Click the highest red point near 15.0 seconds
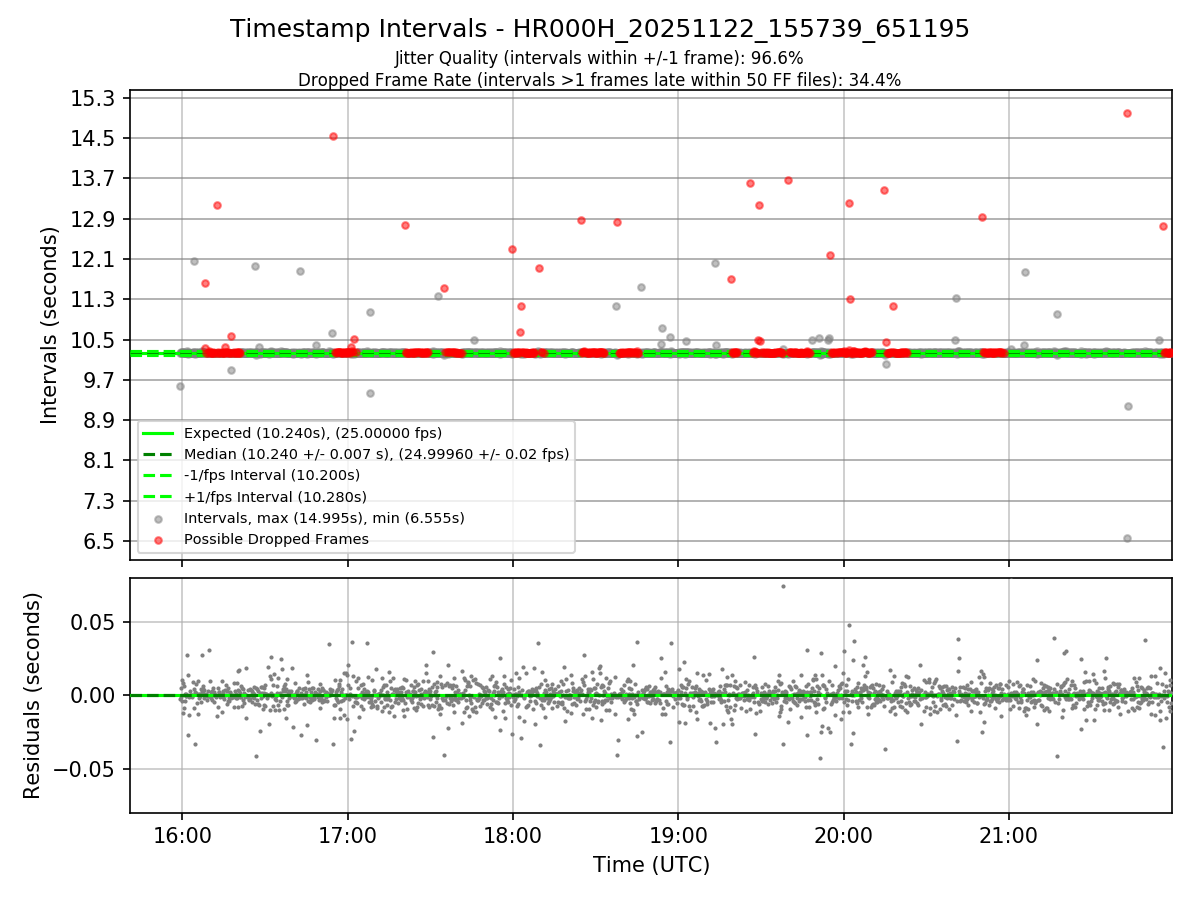This screenshot has width=1200, height=900. click(x=1127, y=113)
